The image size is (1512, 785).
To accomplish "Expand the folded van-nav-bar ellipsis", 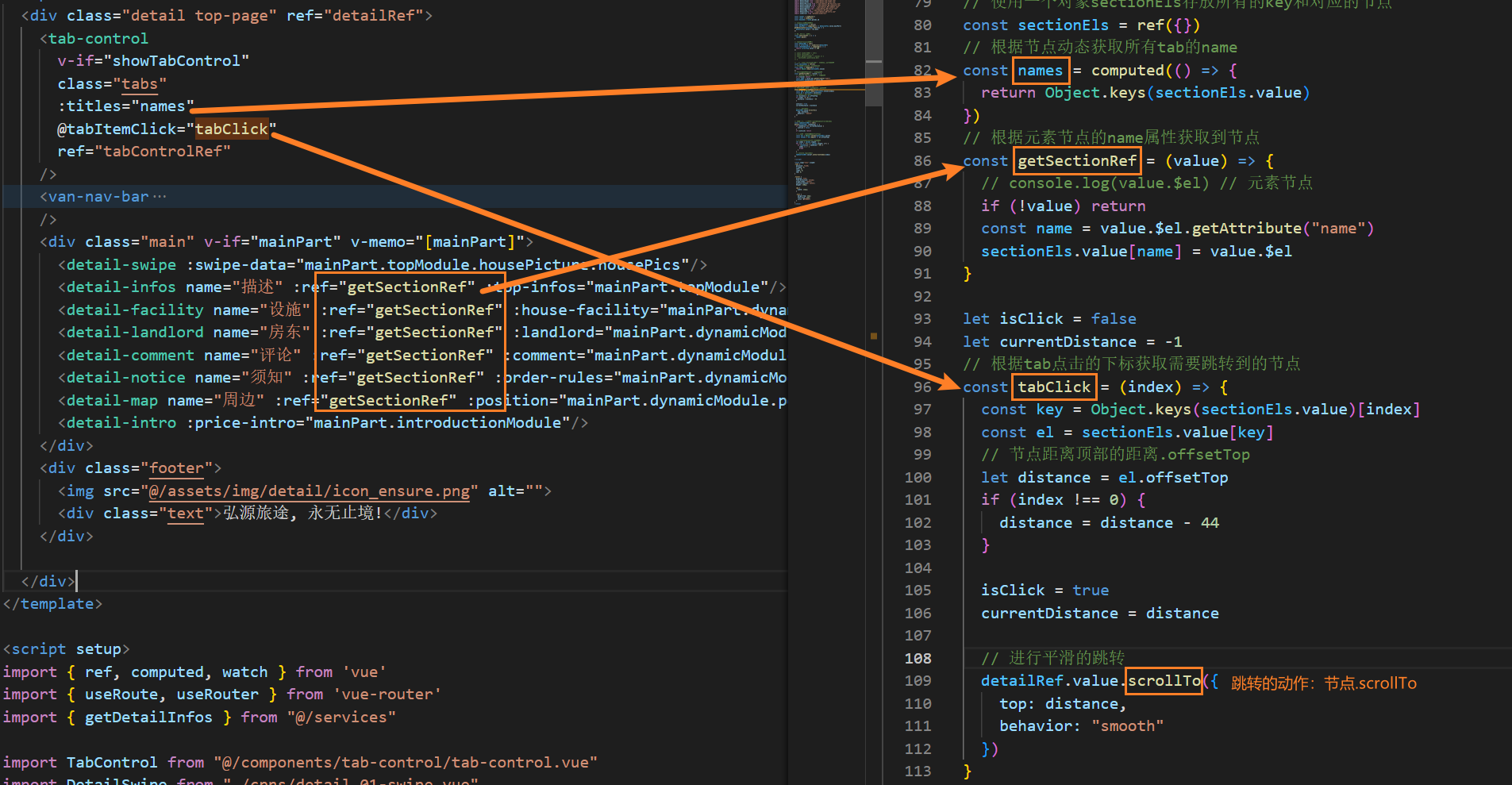I will [160, 196].
